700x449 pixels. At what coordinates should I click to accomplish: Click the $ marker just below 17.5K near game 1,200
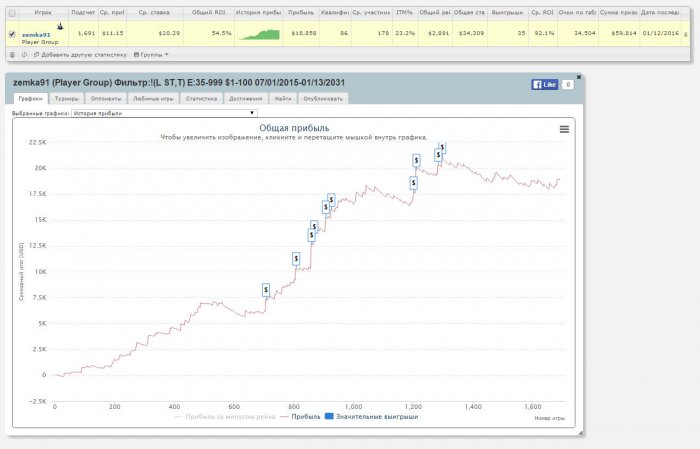[413, 183]
